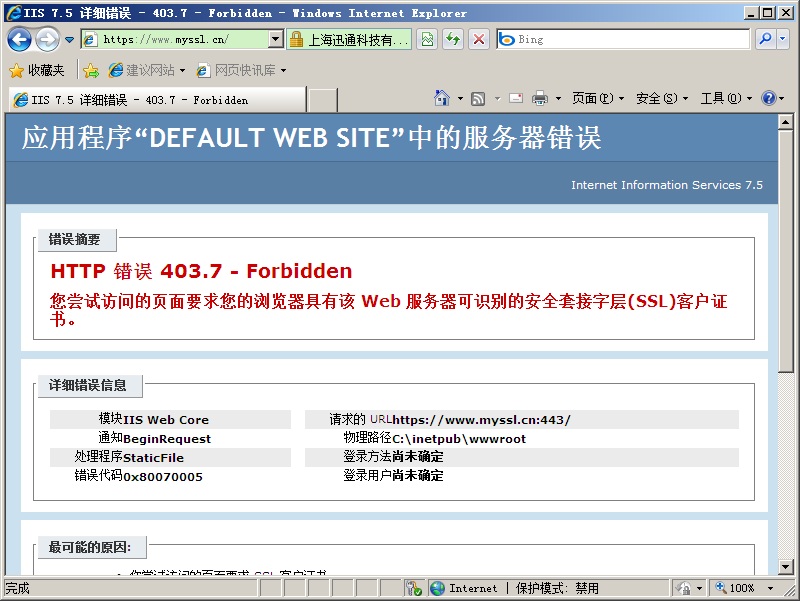Open the 建议网站 suggested sites link
The image size is (800, 601).
point(146,70)
